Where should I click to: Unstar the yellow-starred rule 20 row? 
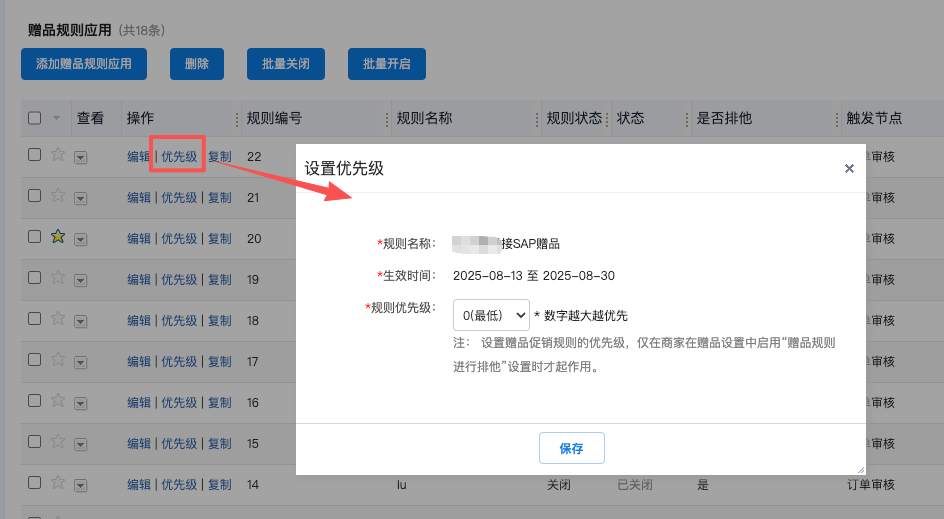58,237
